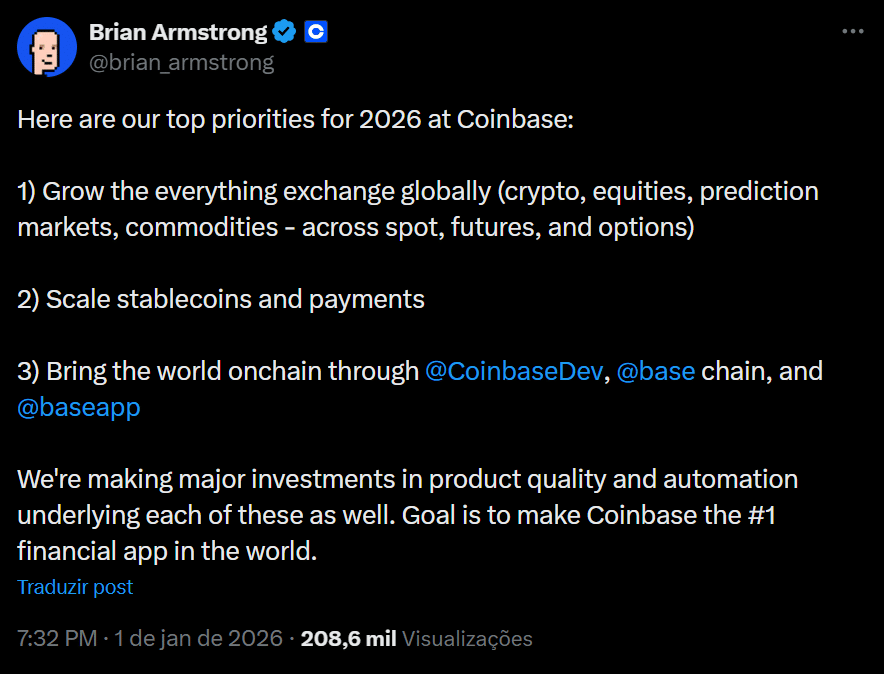Click the Traduzir post link
884x674 pixels.
click(74, 587)
